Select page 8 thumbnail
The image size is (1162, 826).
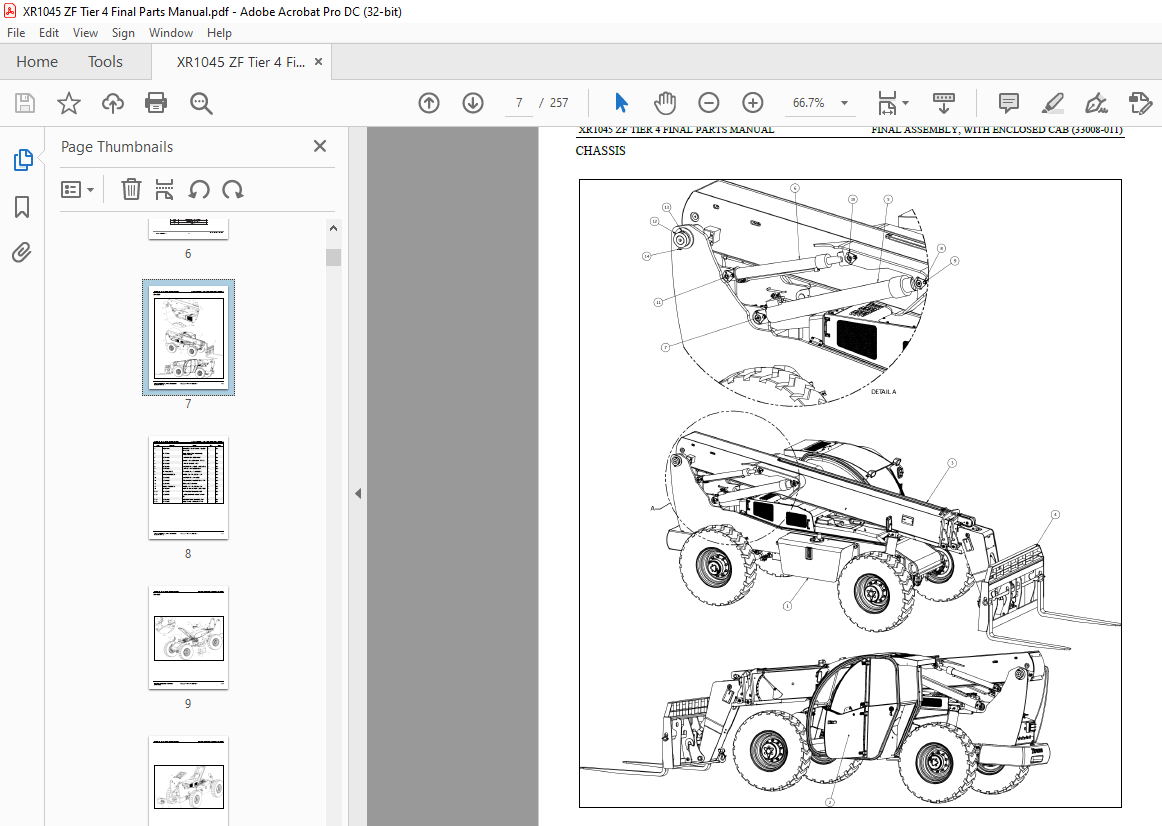click(188, 487)
